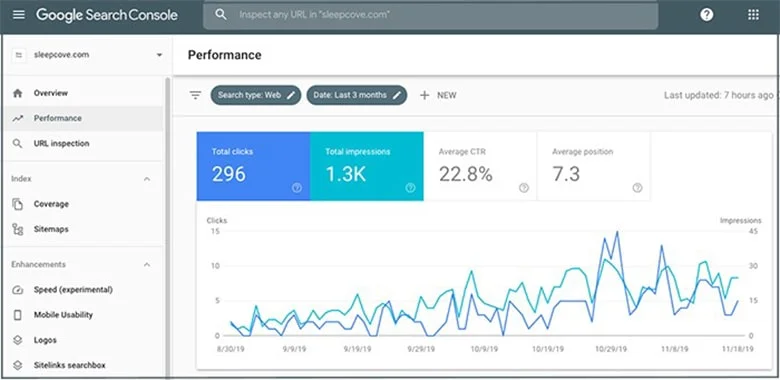
Task: Open Mobile Usability report
Action: [x=83, y=315]
